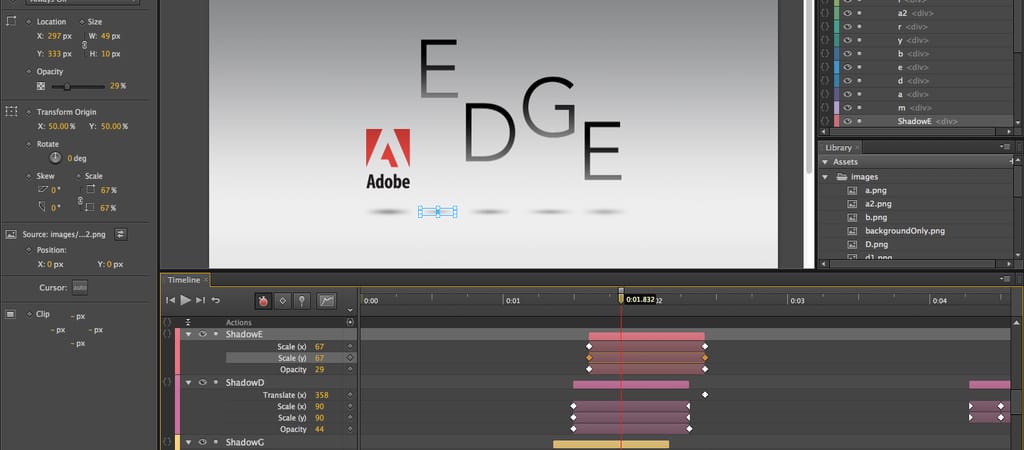The height and width of the screenshot is (450, 1024).
Task: Click the Play button in Timeline
Action: click(185, 300)
